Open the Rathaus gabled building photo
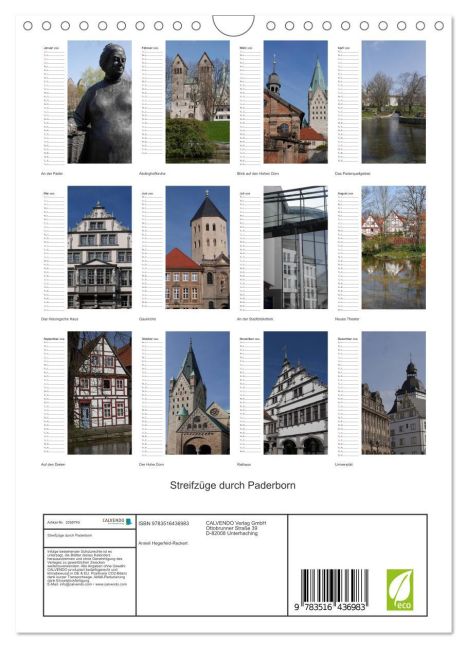This screenshot has height=648, width=467. [295, 393]
